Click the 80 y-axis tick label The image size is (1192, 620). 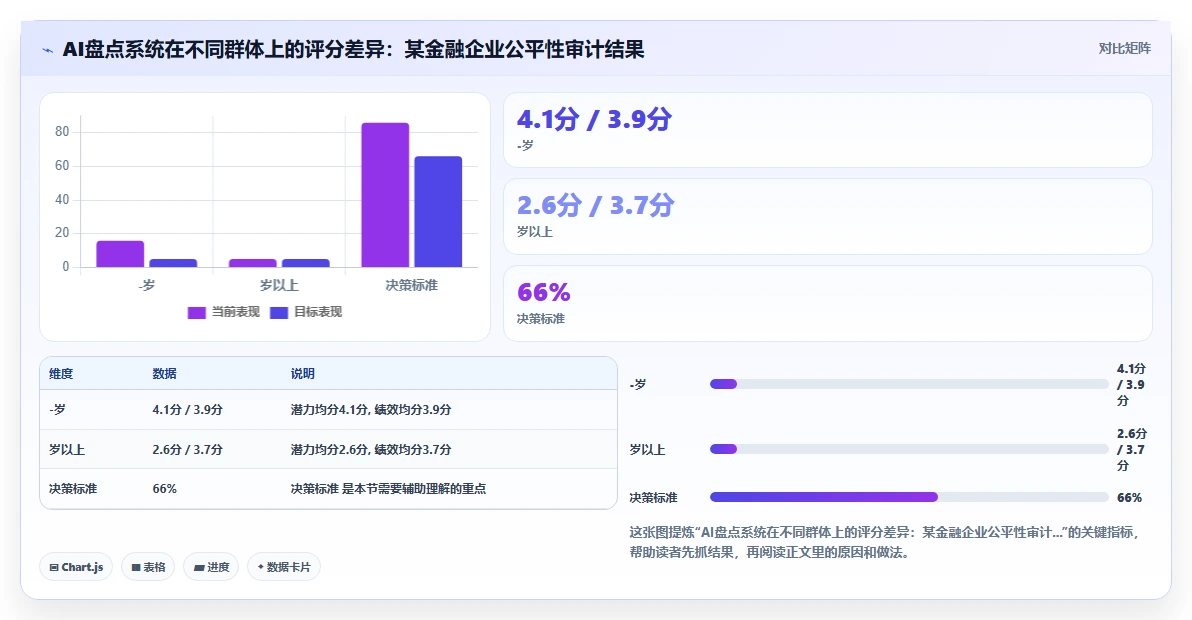click(62, 131)
